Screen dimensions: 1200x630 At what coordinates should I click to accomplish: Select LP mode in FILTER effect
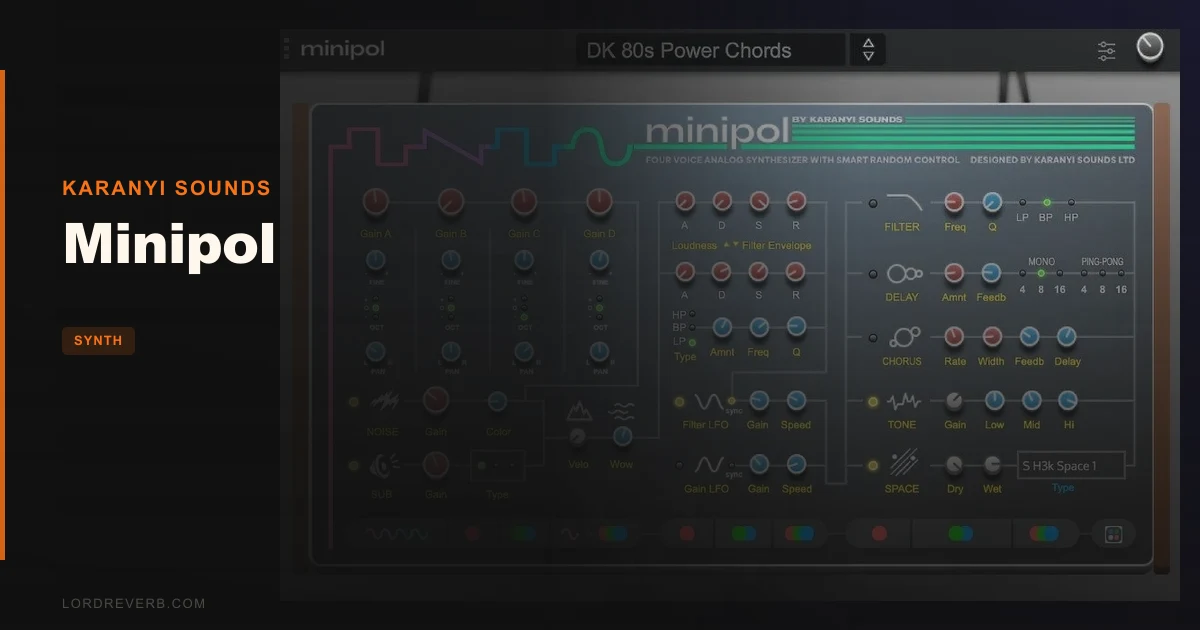[1022, 203]
